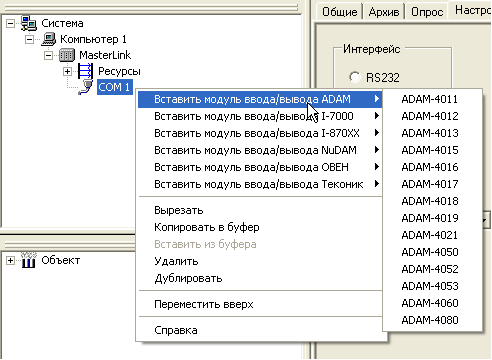Image resolution: width=492 pixels, height=360 pixels.
Task: Click the Ресурсы resources icon
Action: [x=85, y=71]
